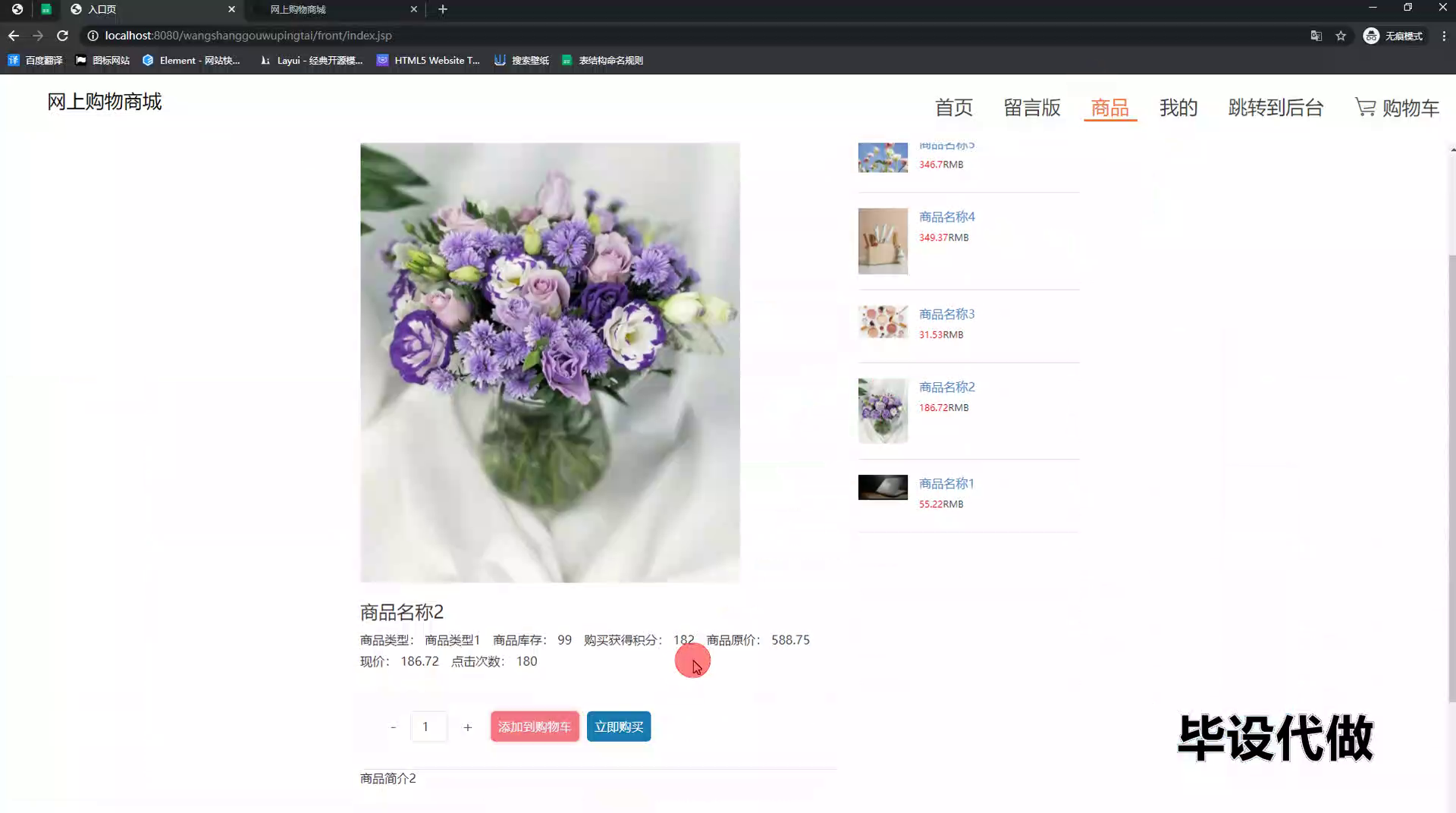This screenshot has width=1456, height=813.
Task: Click the quantity input field
Action: 428,727
